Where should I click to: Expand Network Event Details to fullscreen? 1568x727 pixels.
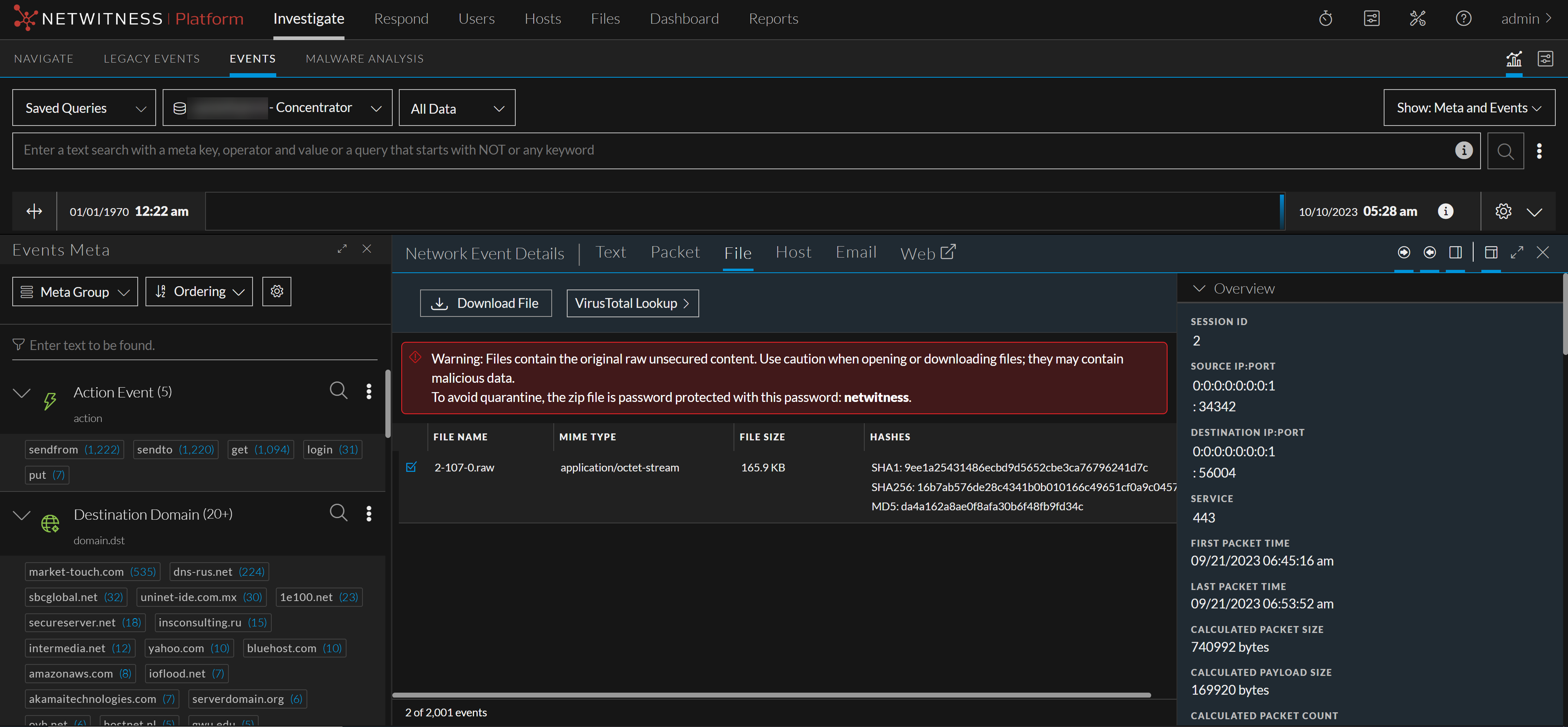pos(1517,251)
